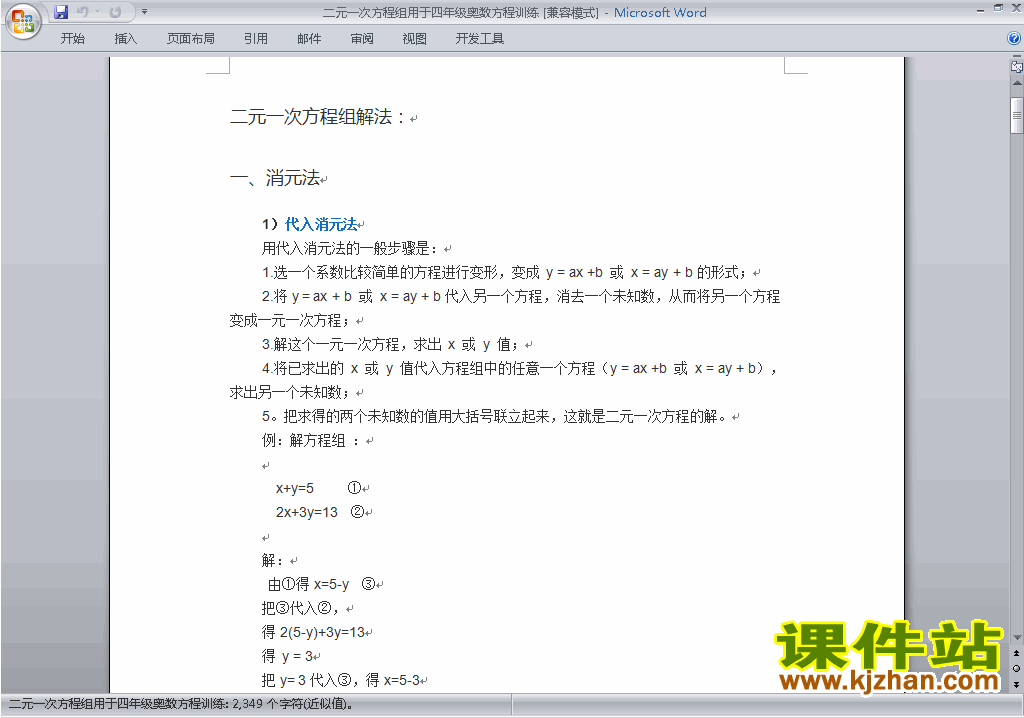Open the 开始 ribbon tab
This screenshot has height=718, width=1024.
click(x=72, y=39)
